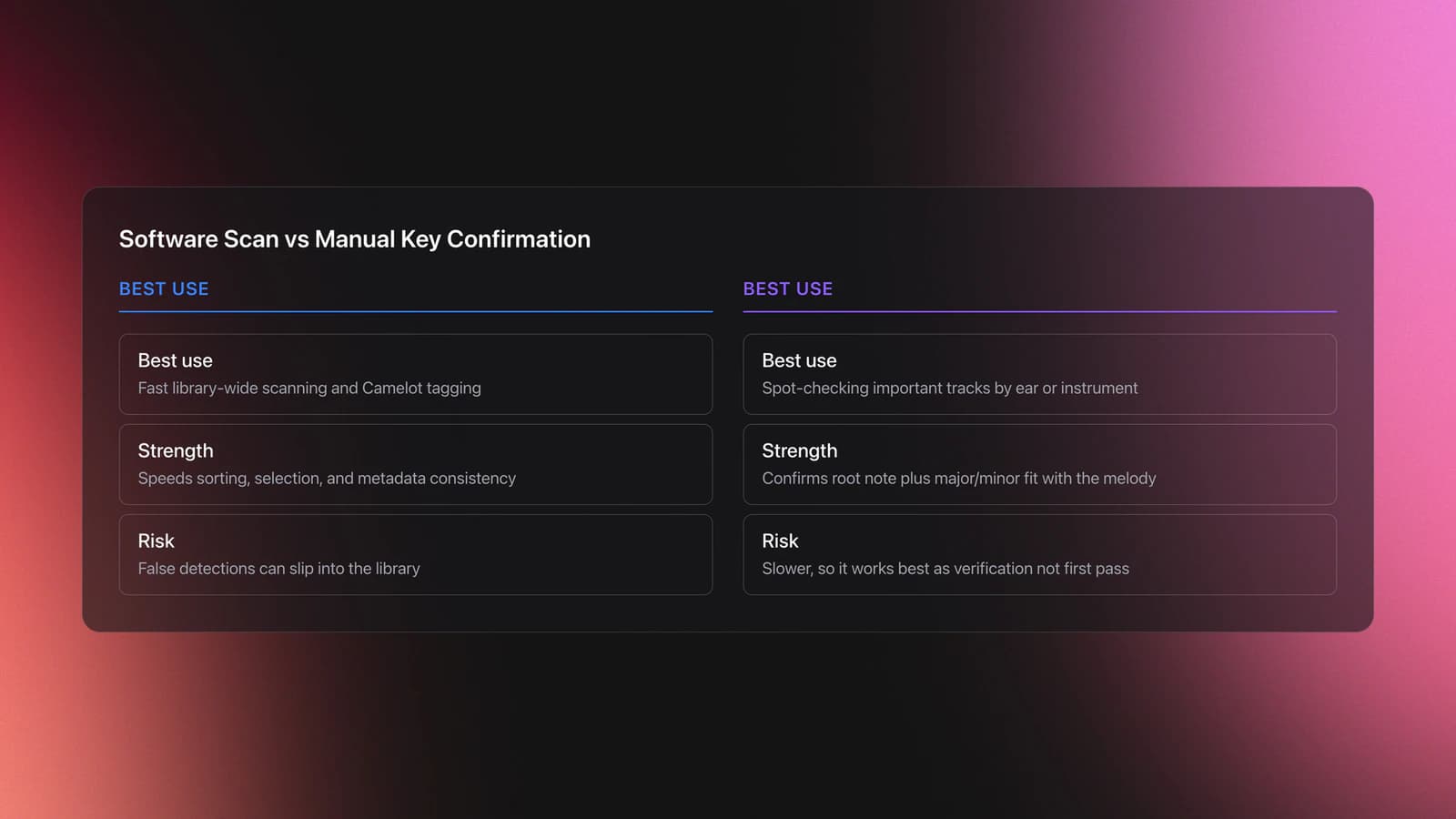1456x819 pixels.
Task: Click the Camelot tagging description text
Action: 309,389
